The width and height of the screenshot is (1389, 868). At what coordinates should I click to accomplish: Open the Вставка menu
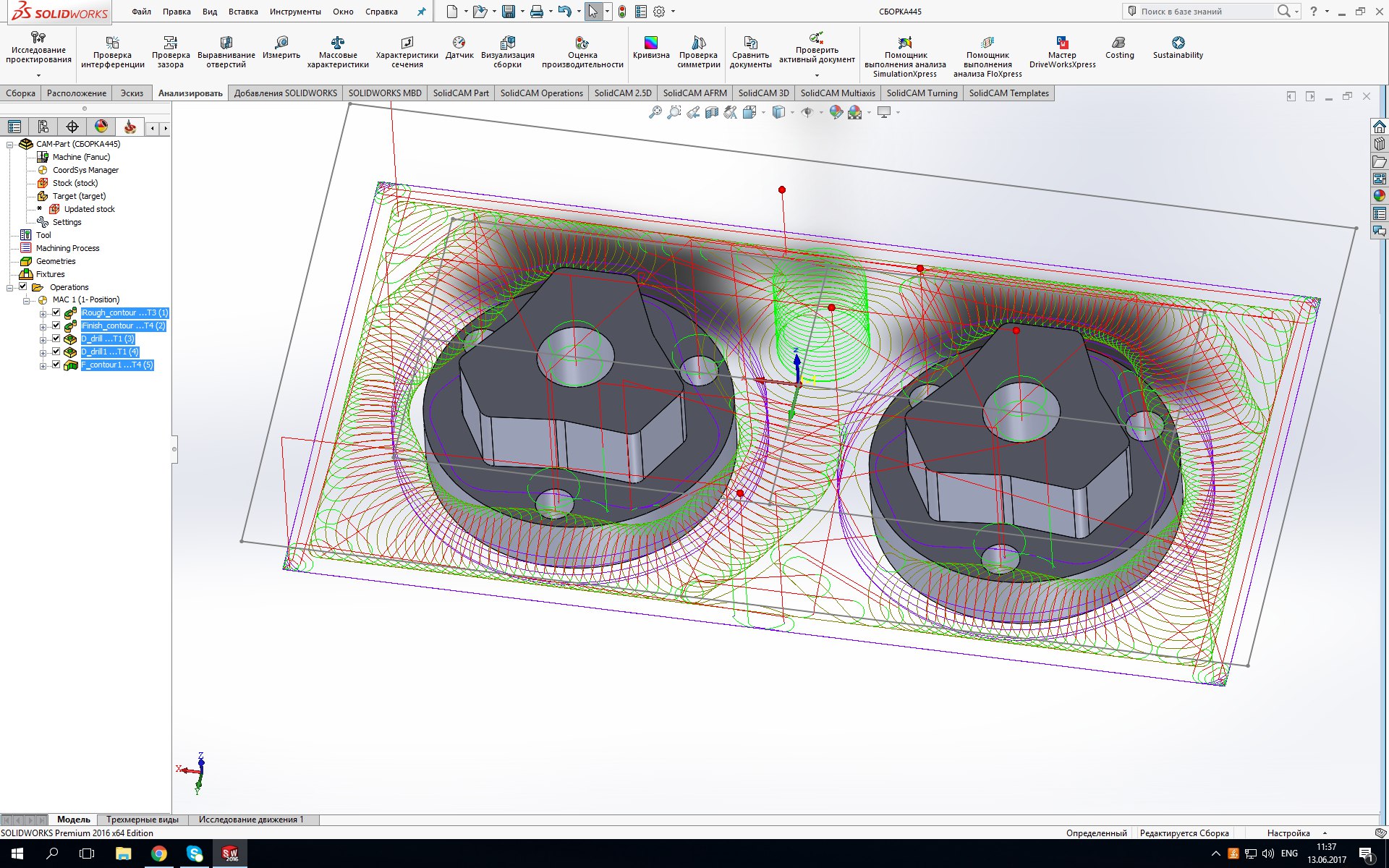pos(243,12)
